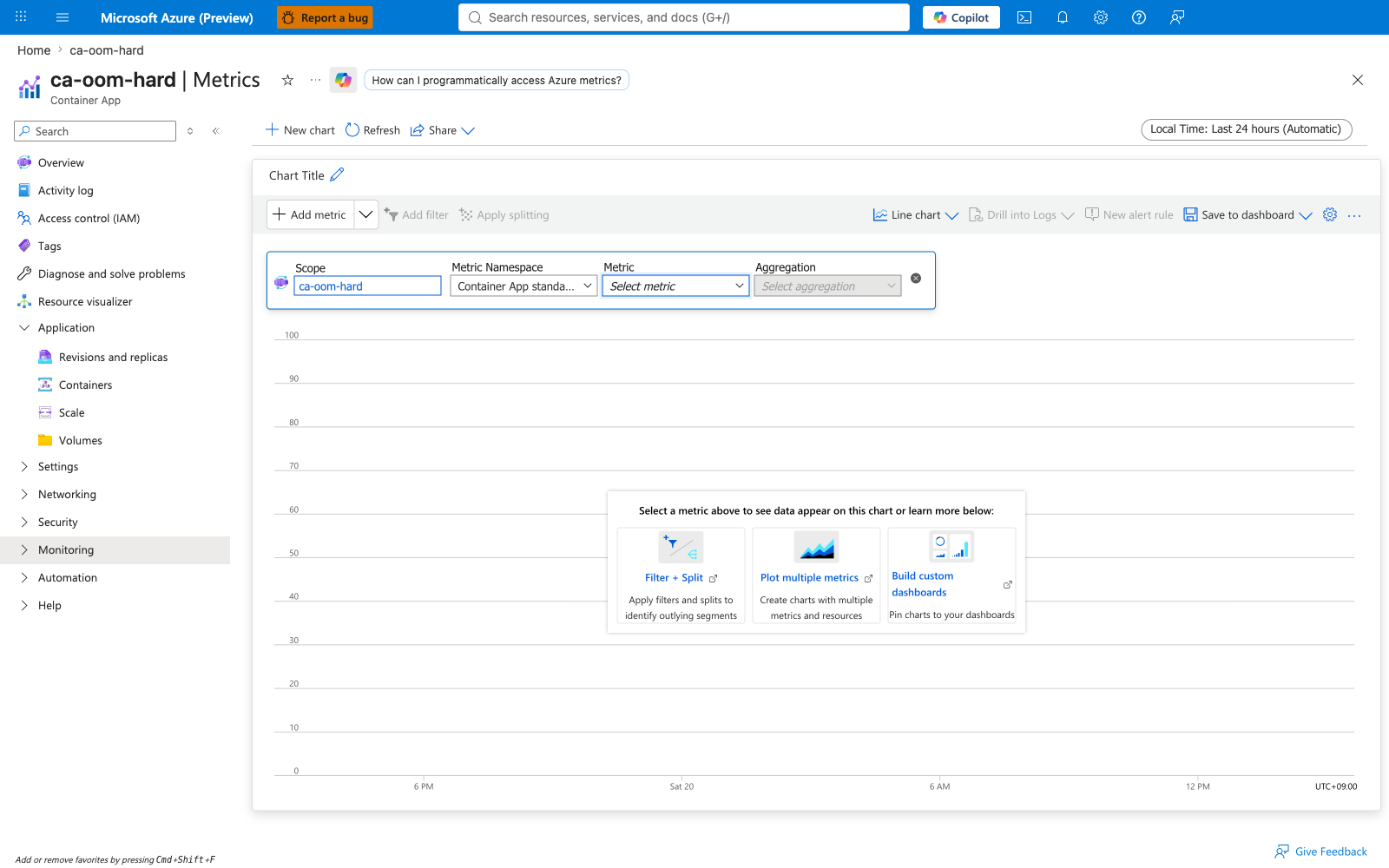Click the Copilot icon next to title
Screen dimensions: 1389x868
344,80
